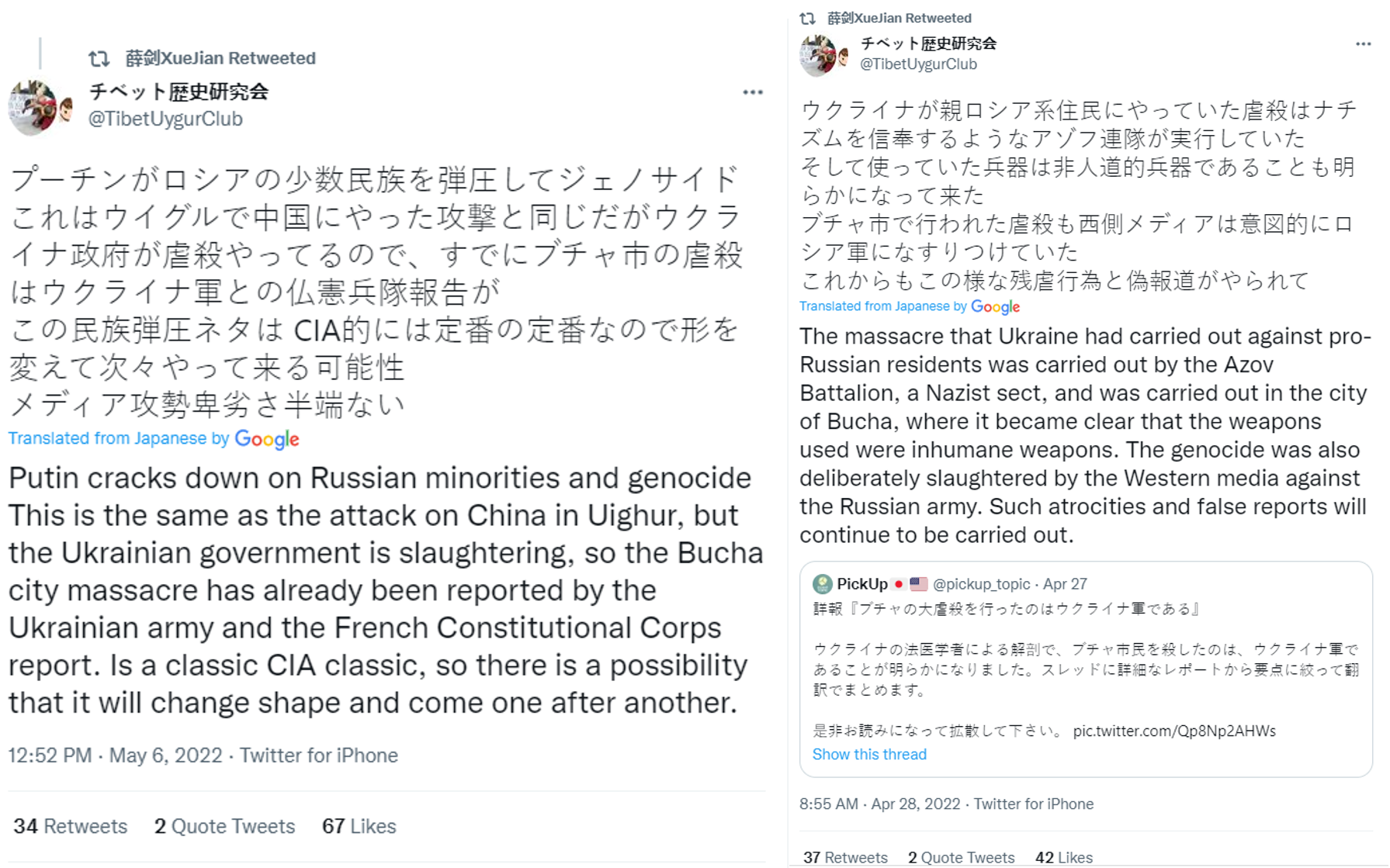Open @pickup_topic handle in quoted tweet
The height and width of the screenshot is (868, 1390).
coord(982,584)
